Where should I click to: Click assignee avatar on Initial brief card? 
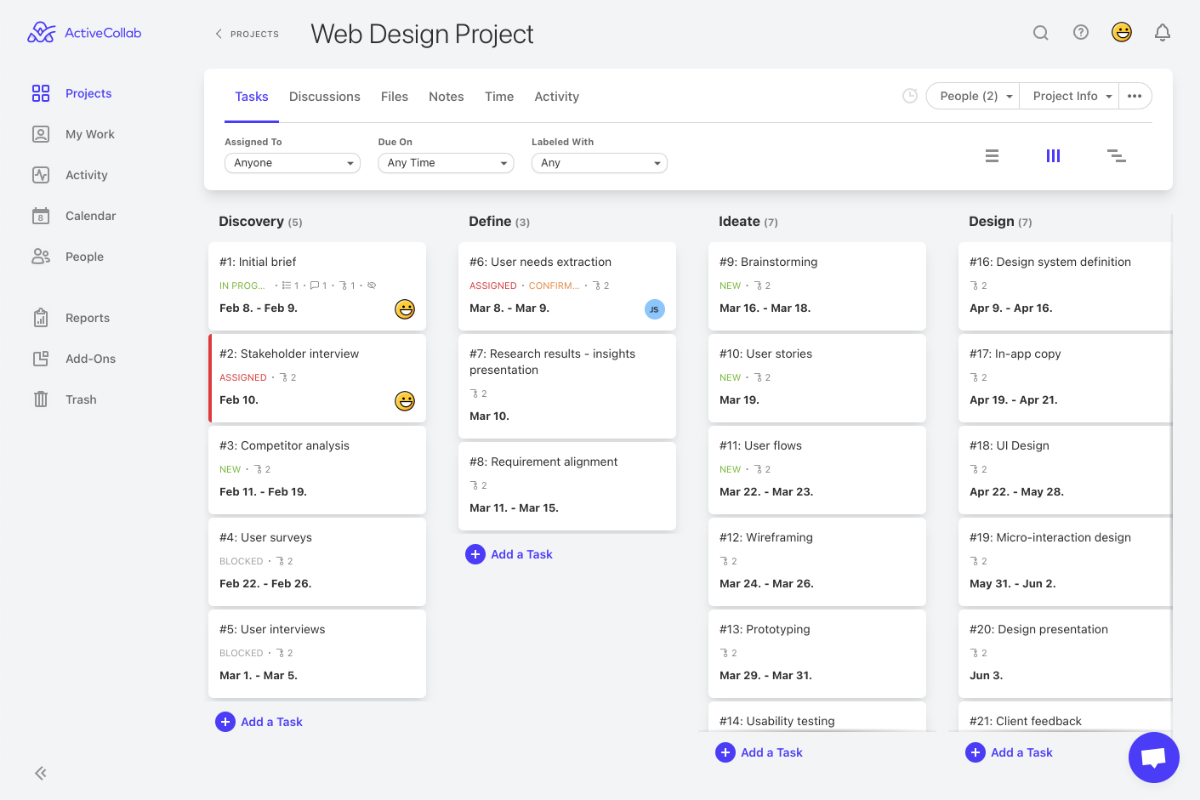[405, 309]
